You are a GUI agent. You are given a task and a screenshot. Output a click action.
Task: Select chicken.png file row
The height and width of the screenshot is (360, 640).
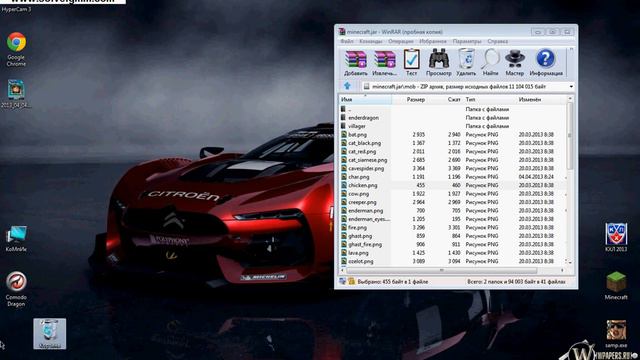pos(453,185)
